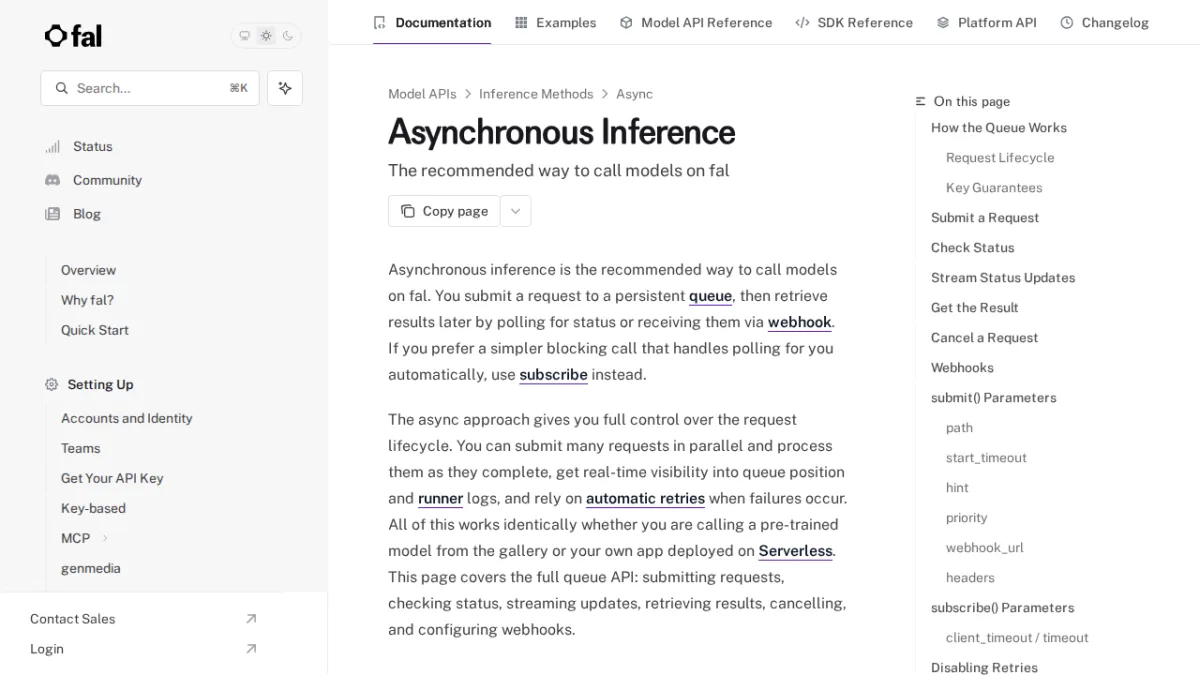
Task: Click On this page list icon
Action: (921, 101)
